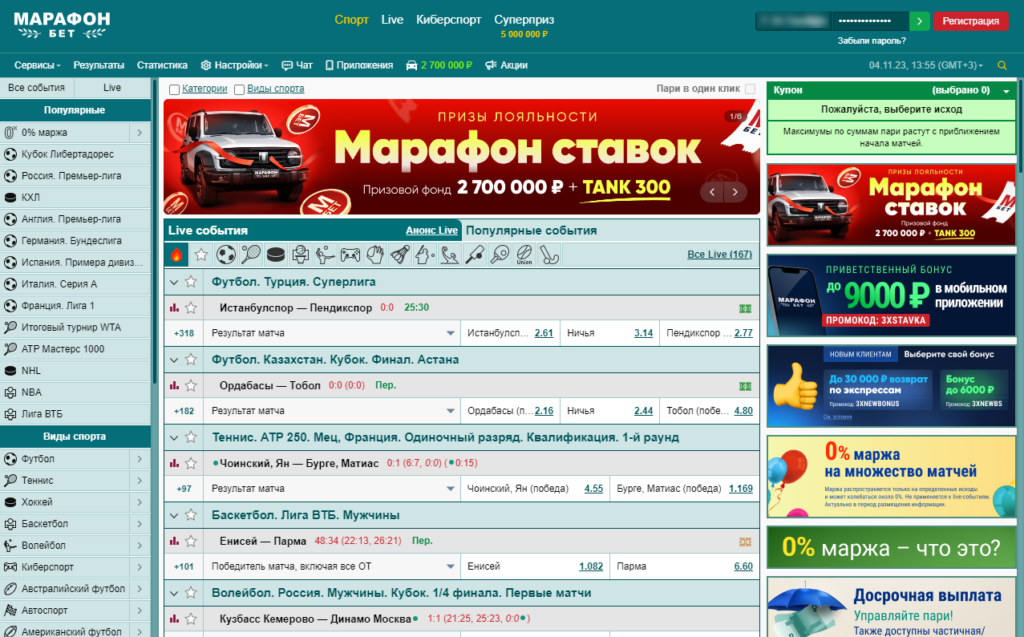
Task: Open Победитель матча, включая все ОТ dropdown
Action: click(332, 566)
